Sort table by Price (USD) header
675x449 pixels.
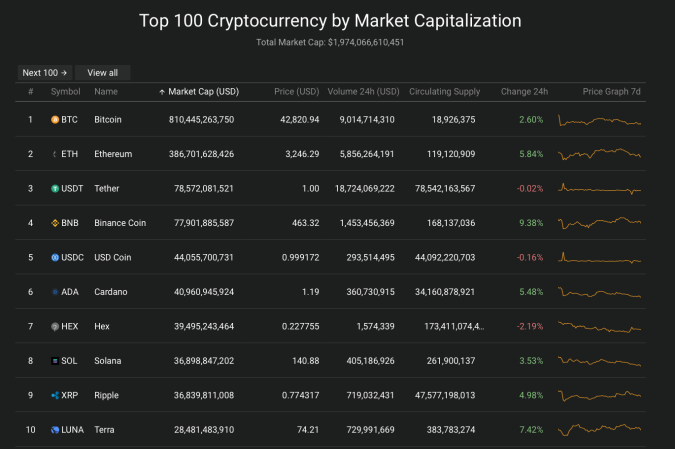coord(297,92)
